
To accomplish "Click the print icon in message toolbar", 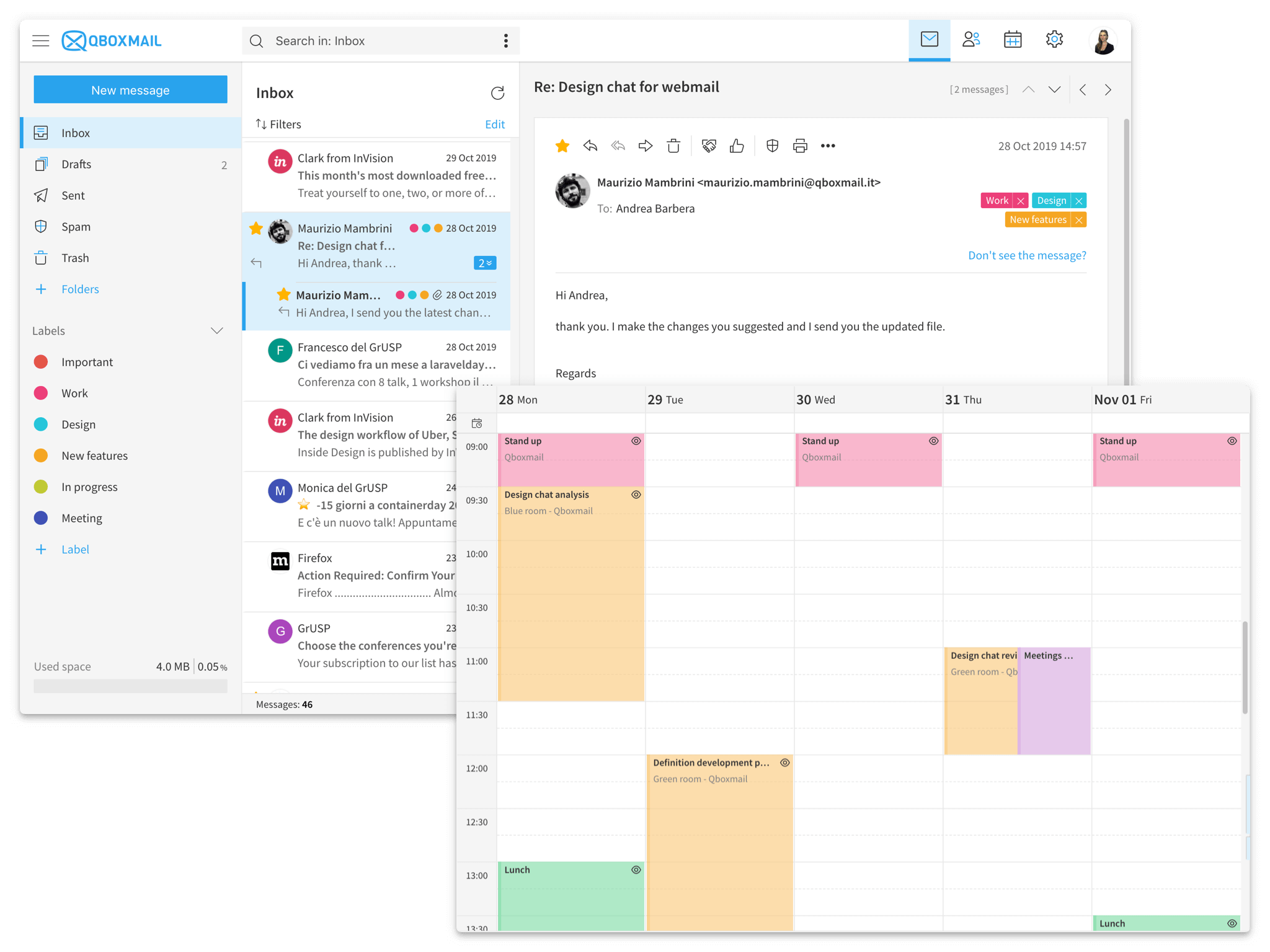I will point(800,146).
